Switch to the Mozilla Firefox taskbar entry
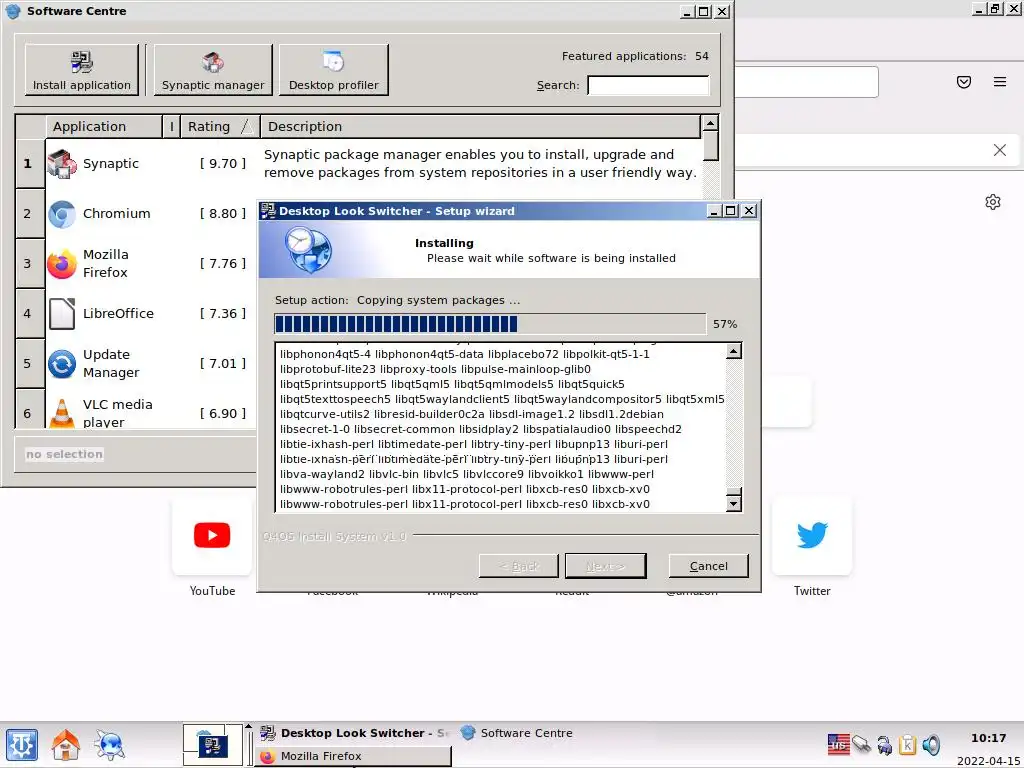Image resolution: width=1024 pixels, height=768 pixels. (x=354, y=756)
